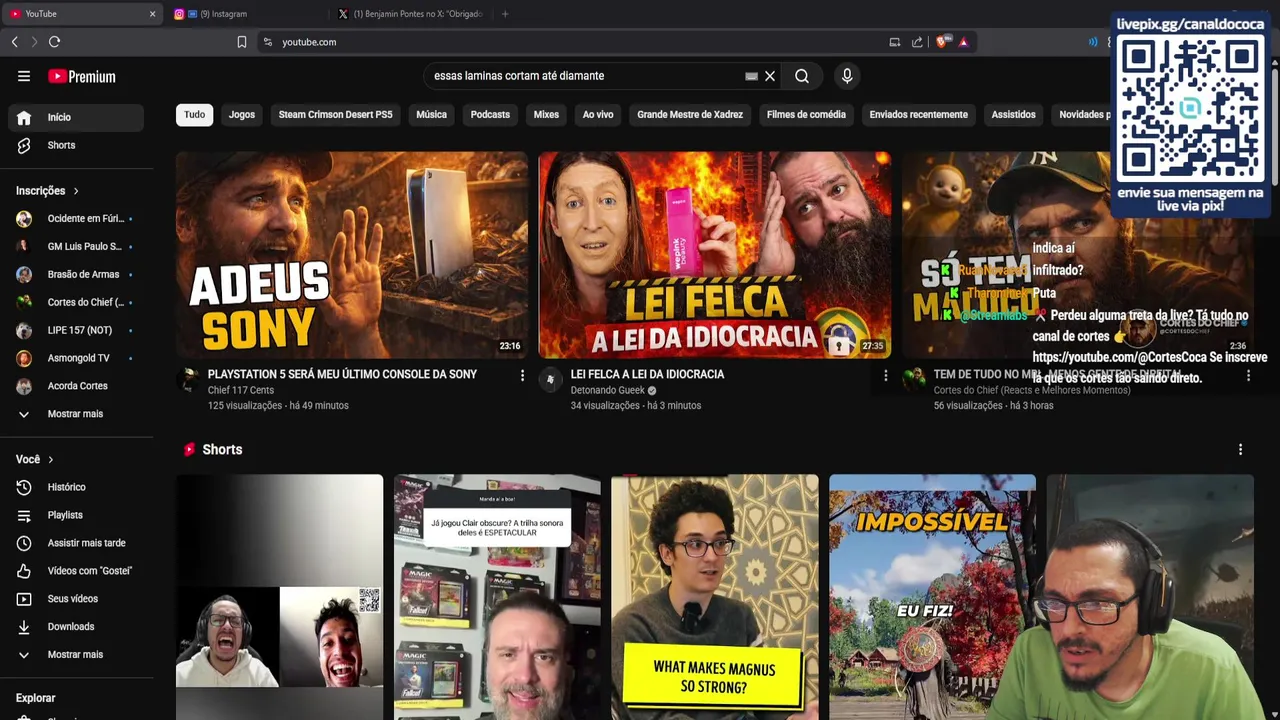Click the Chief 117 Cents channel avatar

click(187, 379)
